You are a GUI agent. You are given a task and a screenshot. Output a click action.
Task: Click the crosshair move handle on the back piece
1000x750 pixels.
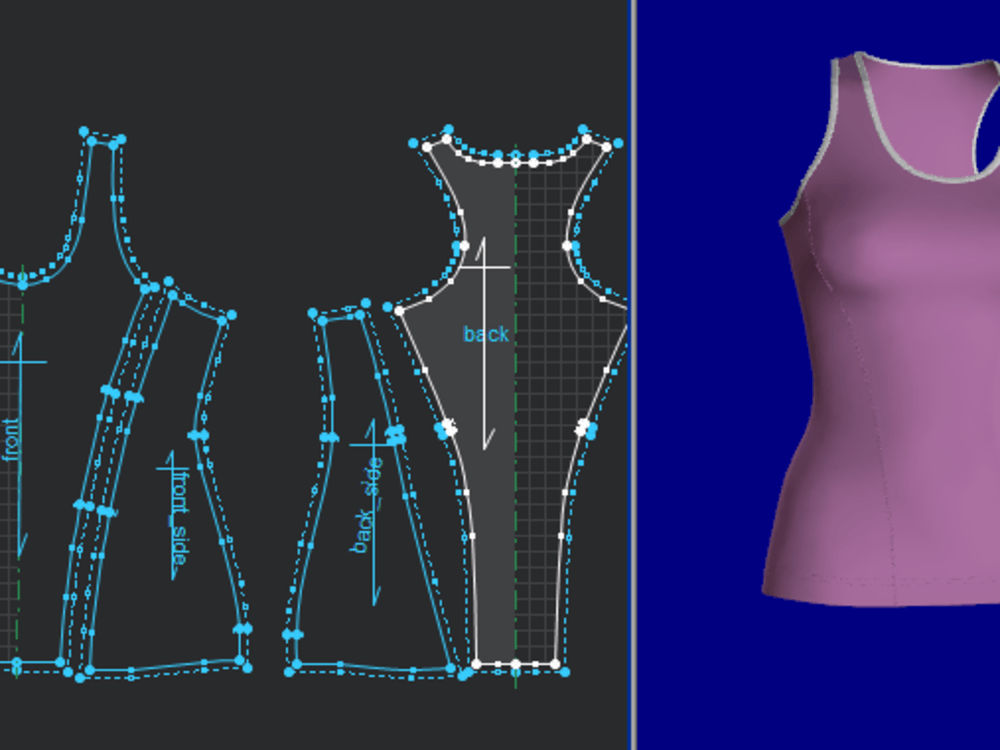[484, 268]
